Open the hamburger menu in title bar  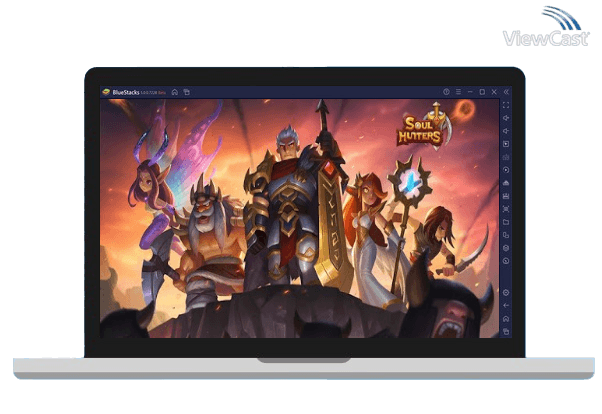(458, 92)
